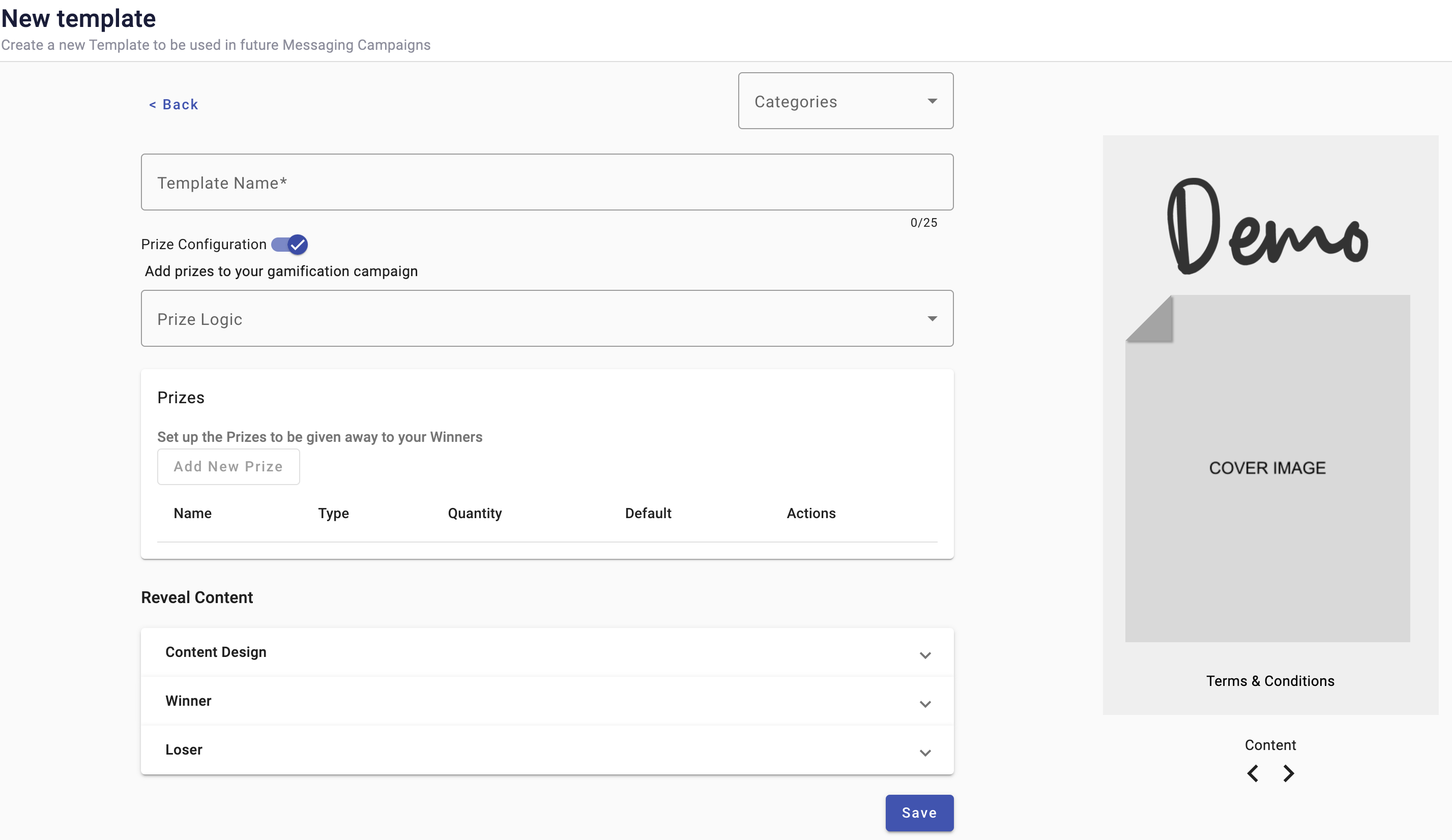Click the Content label under preview
The image size is (1452, 840).
coord(1270,745)
